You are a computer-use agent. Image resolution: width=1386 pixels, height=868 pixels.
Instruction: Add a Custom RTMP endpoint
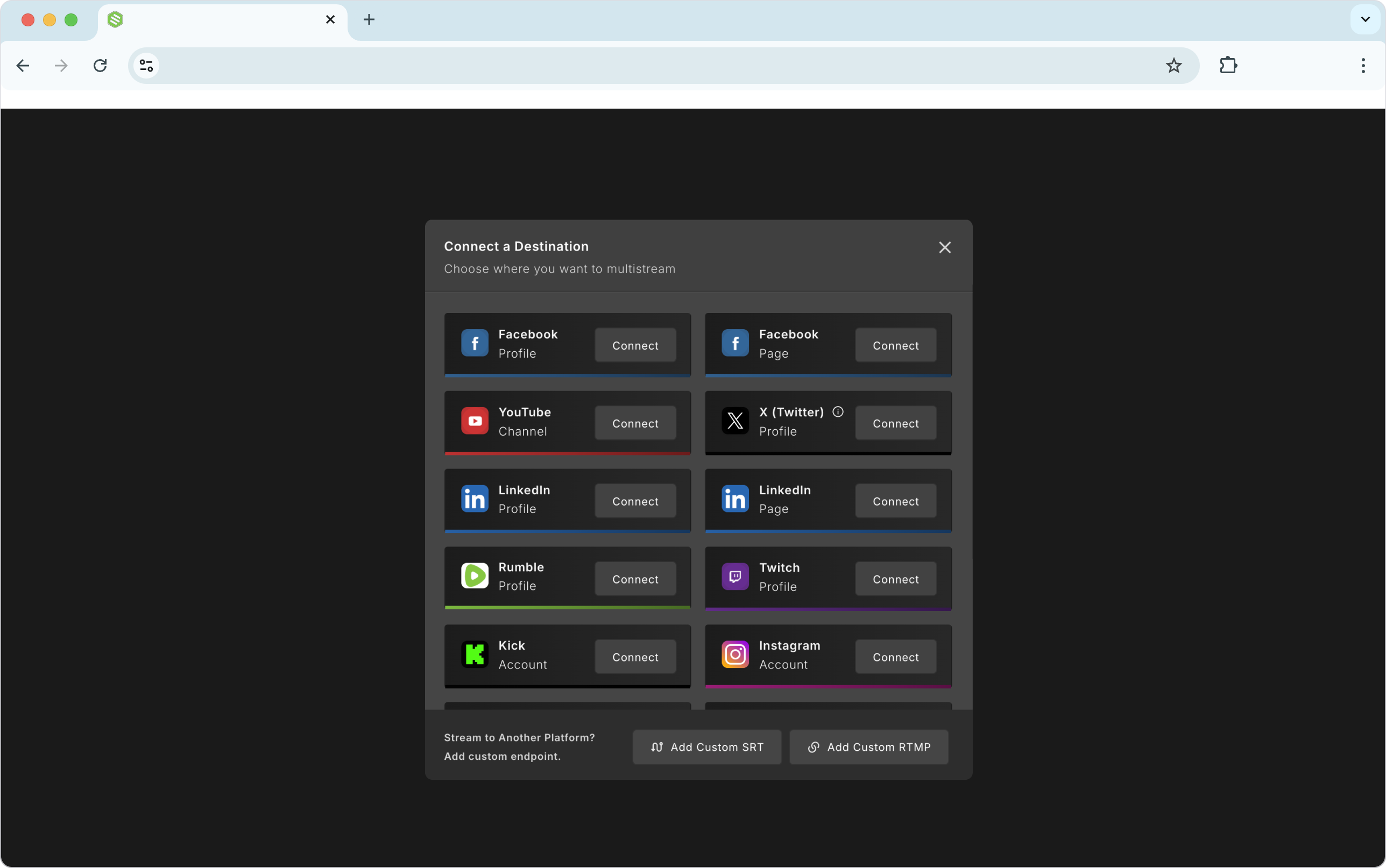869,747
